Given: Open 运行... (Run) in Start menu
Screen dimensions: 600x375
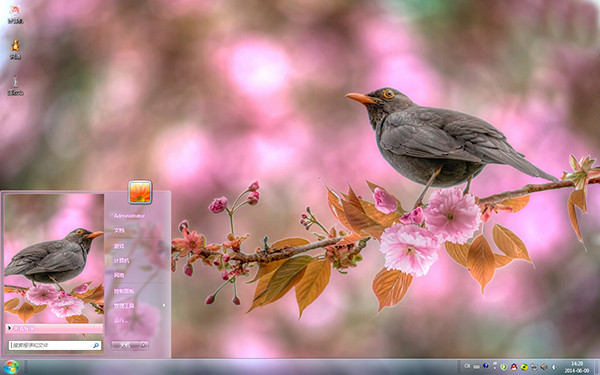Looking at the screenshot, I should click(121, 320).
